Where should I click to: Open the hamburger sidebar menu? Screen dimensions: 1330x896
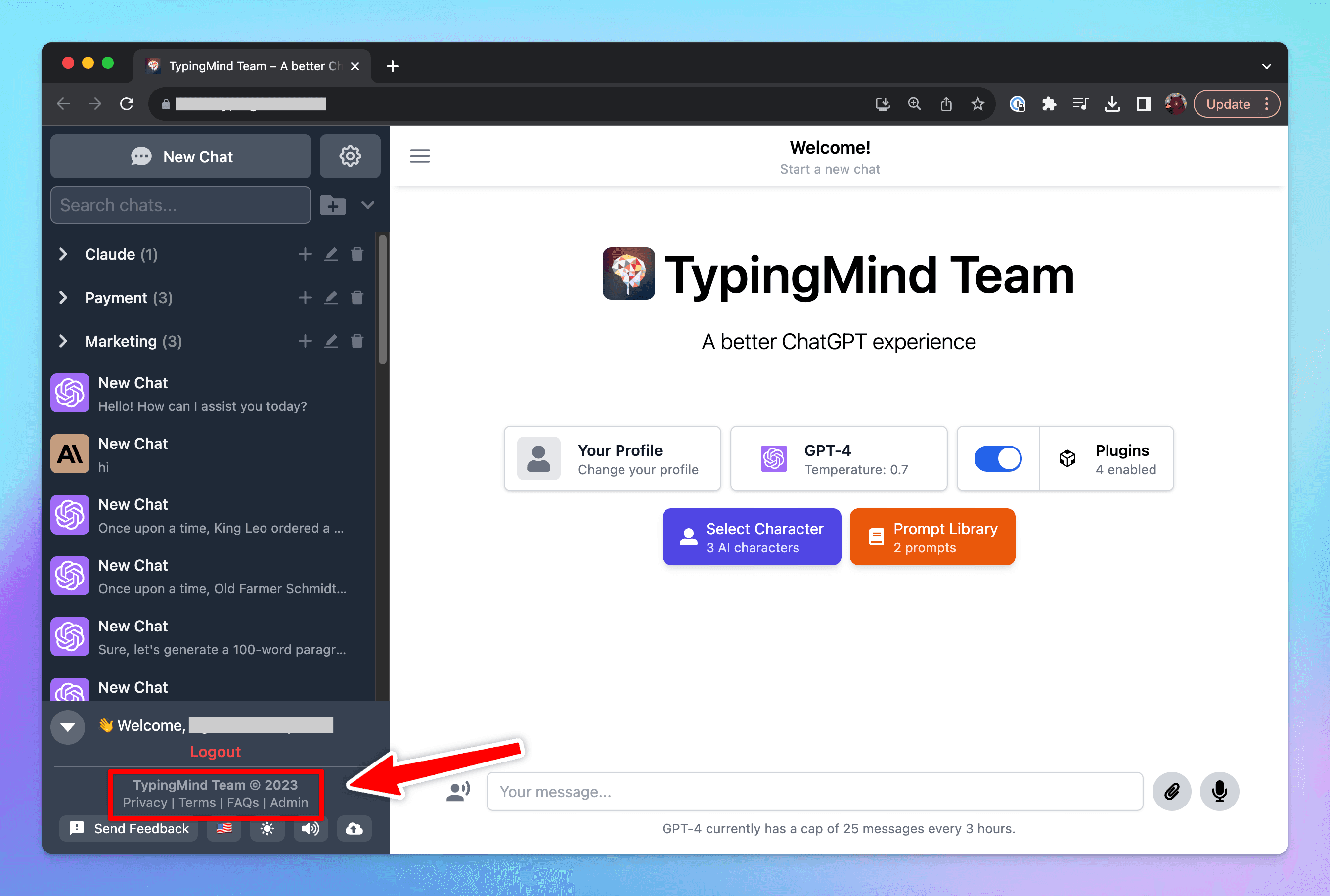[x=420, y=156]
